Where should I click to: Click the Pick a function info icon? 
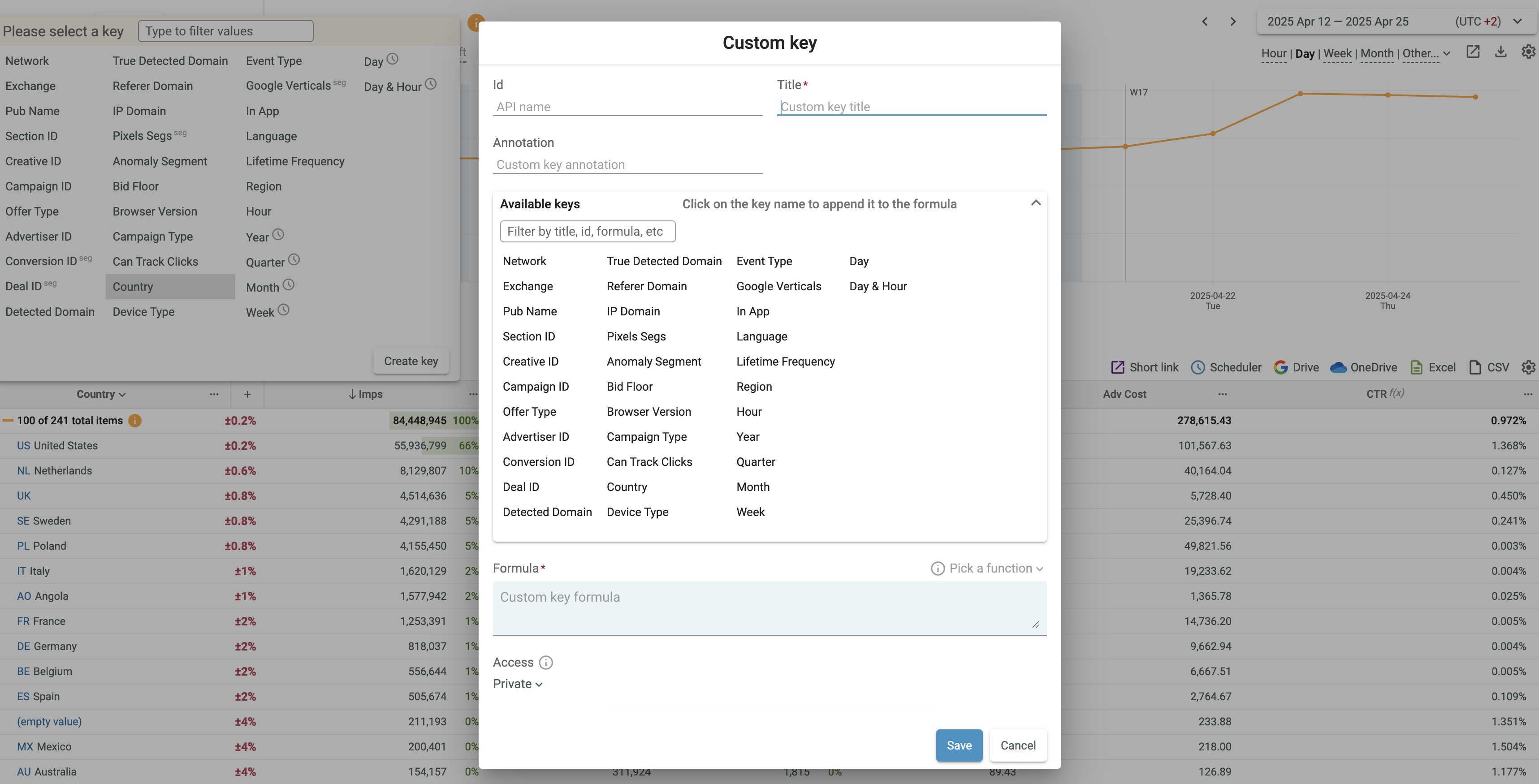[938, 569]
